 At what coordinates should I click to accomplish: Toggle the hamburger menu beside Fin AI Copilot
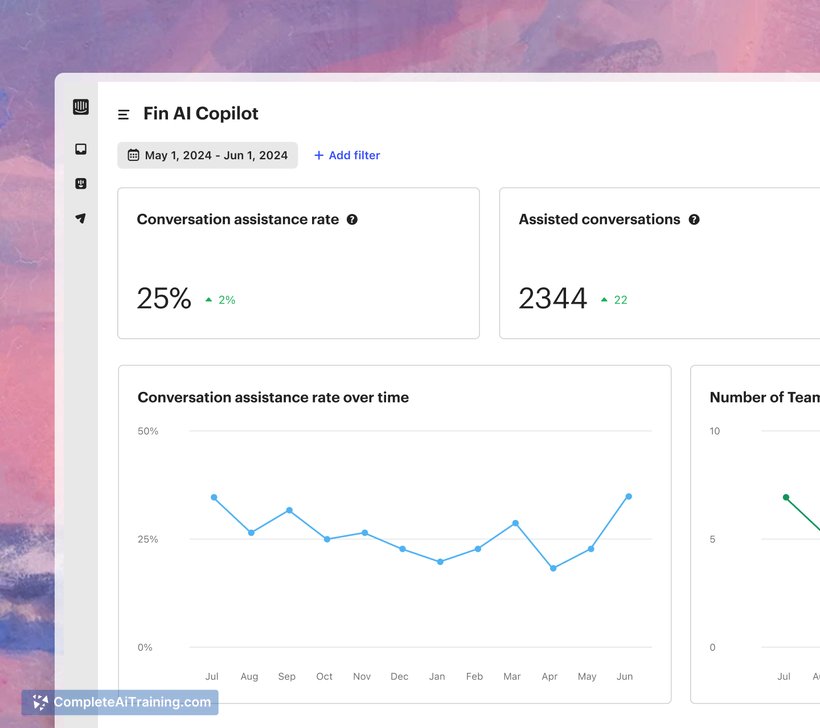click(x=123, y=115)
